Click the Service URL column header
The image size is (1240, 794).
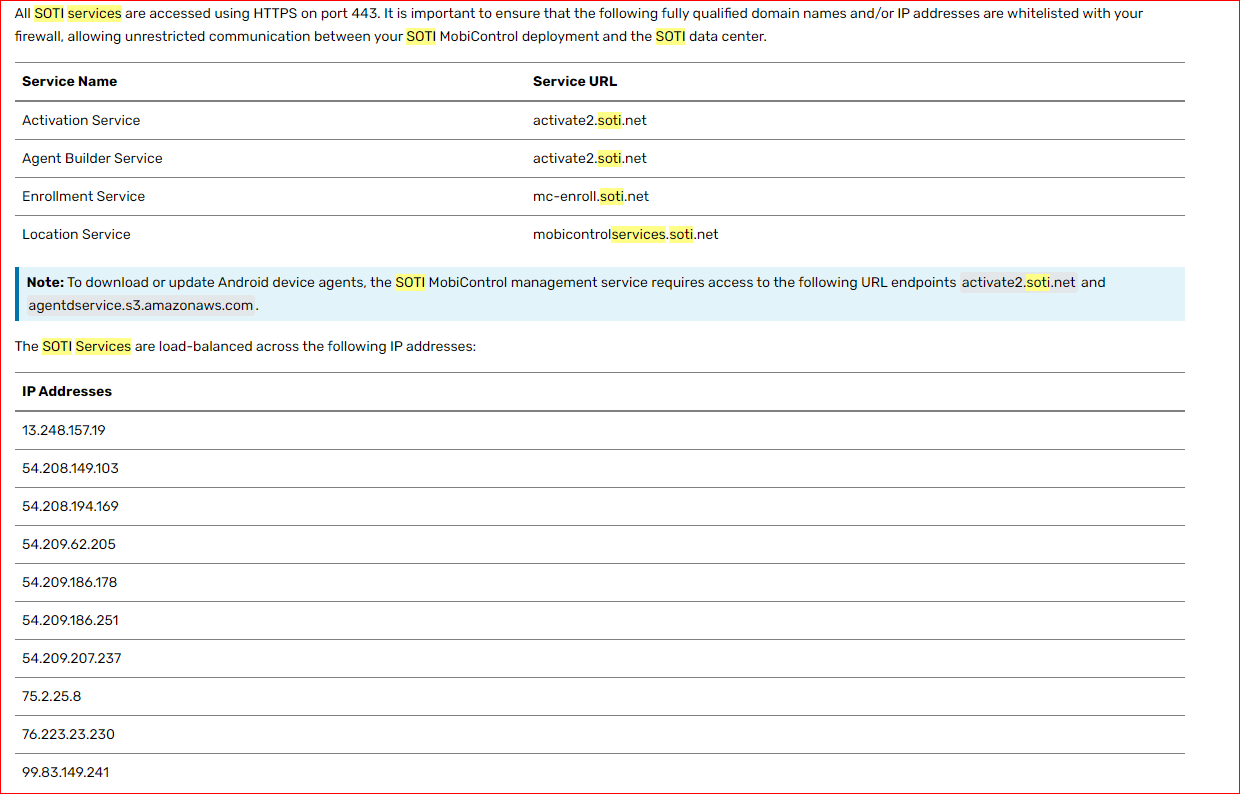[x=574, y=82]
